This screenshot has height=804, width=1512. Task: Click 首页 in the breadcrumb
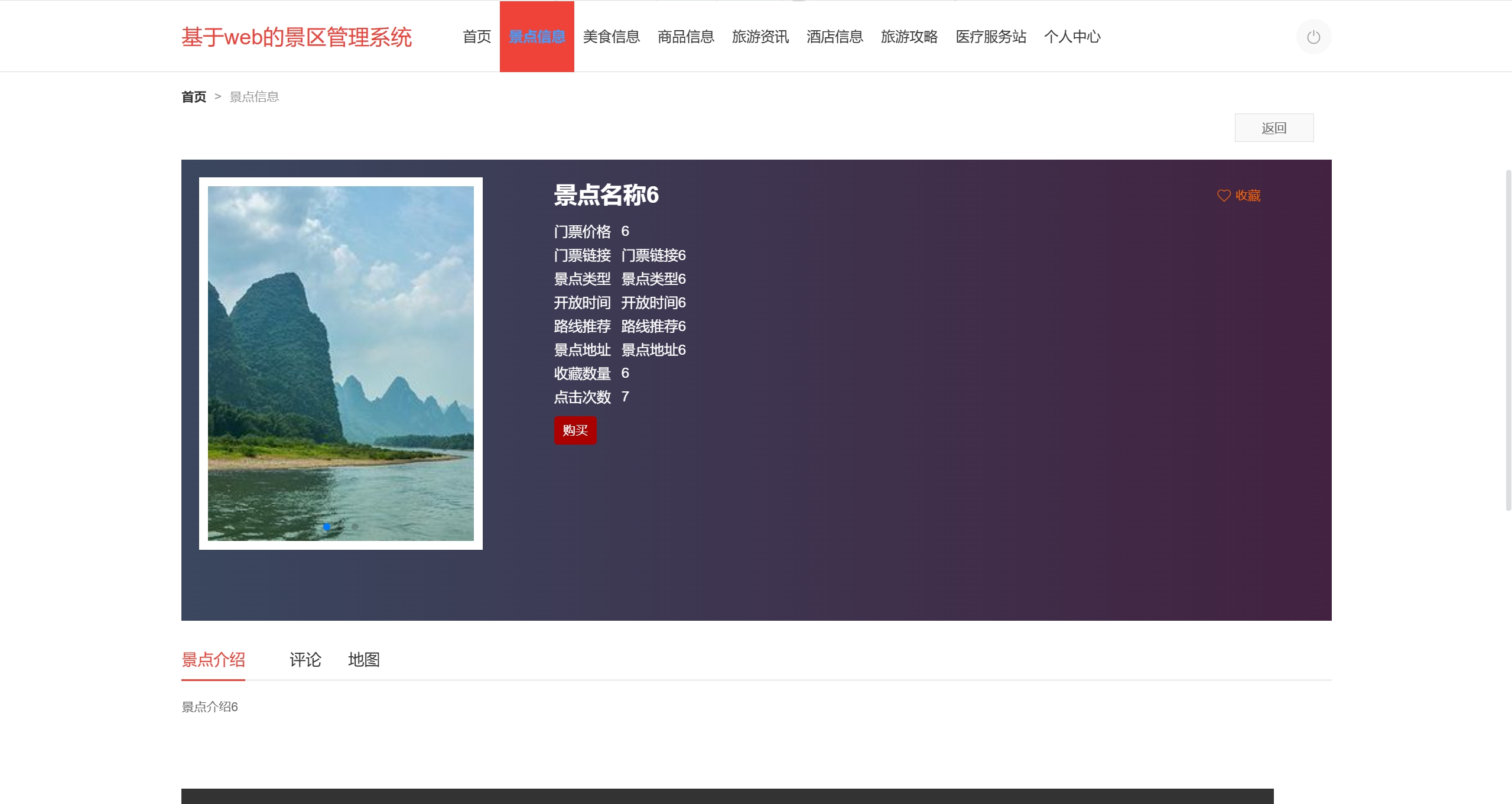point(194,97)
